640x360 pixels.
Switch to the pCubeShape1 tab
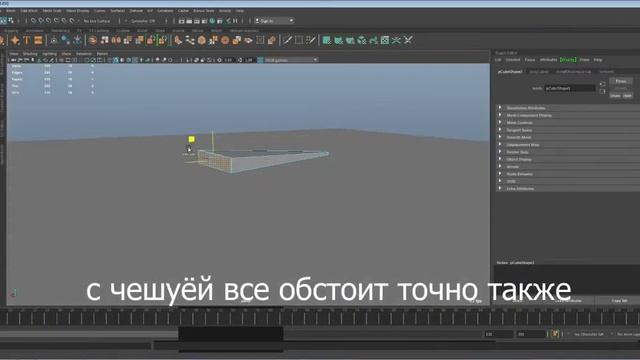point(510,72)
